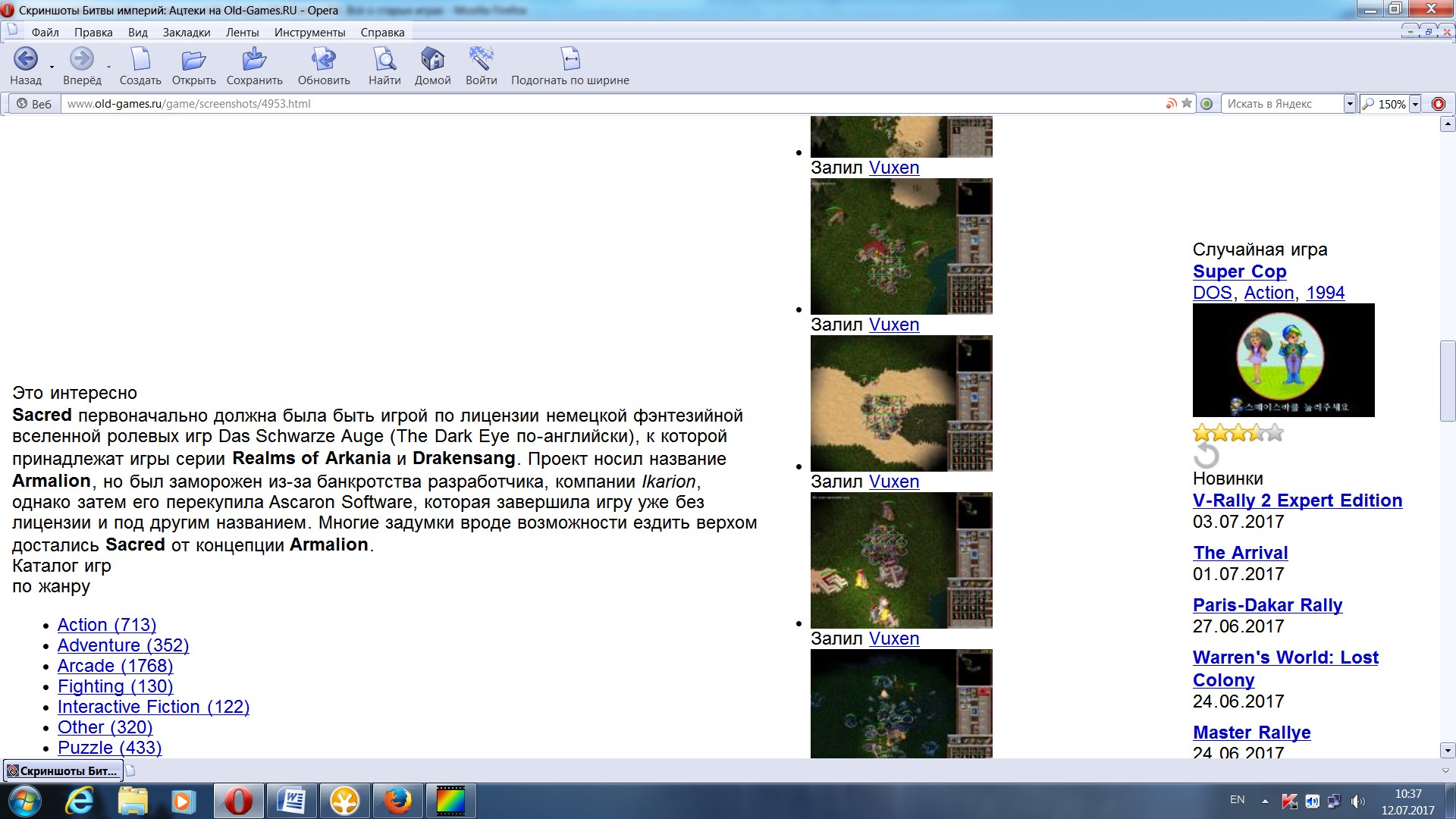The height and width of the screenshot is (819, 1456).
Task: Open Yandex search engine dropdown arrow
Action: [1349, 104]
